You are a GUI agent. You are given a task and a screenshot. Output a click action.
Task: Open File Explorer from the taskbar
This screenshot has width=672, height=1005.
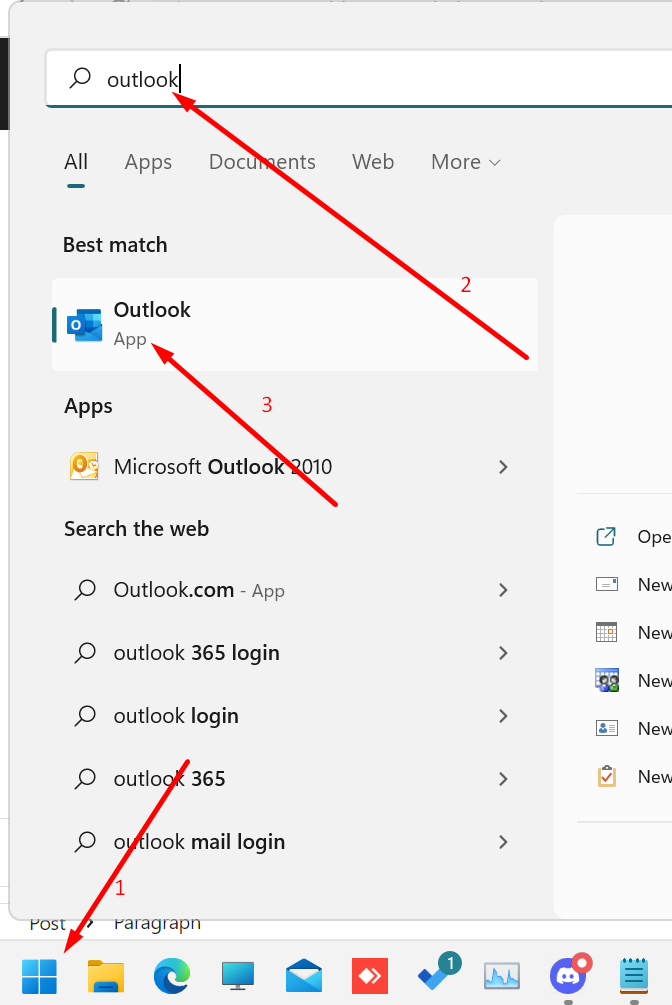click(106, 976)
